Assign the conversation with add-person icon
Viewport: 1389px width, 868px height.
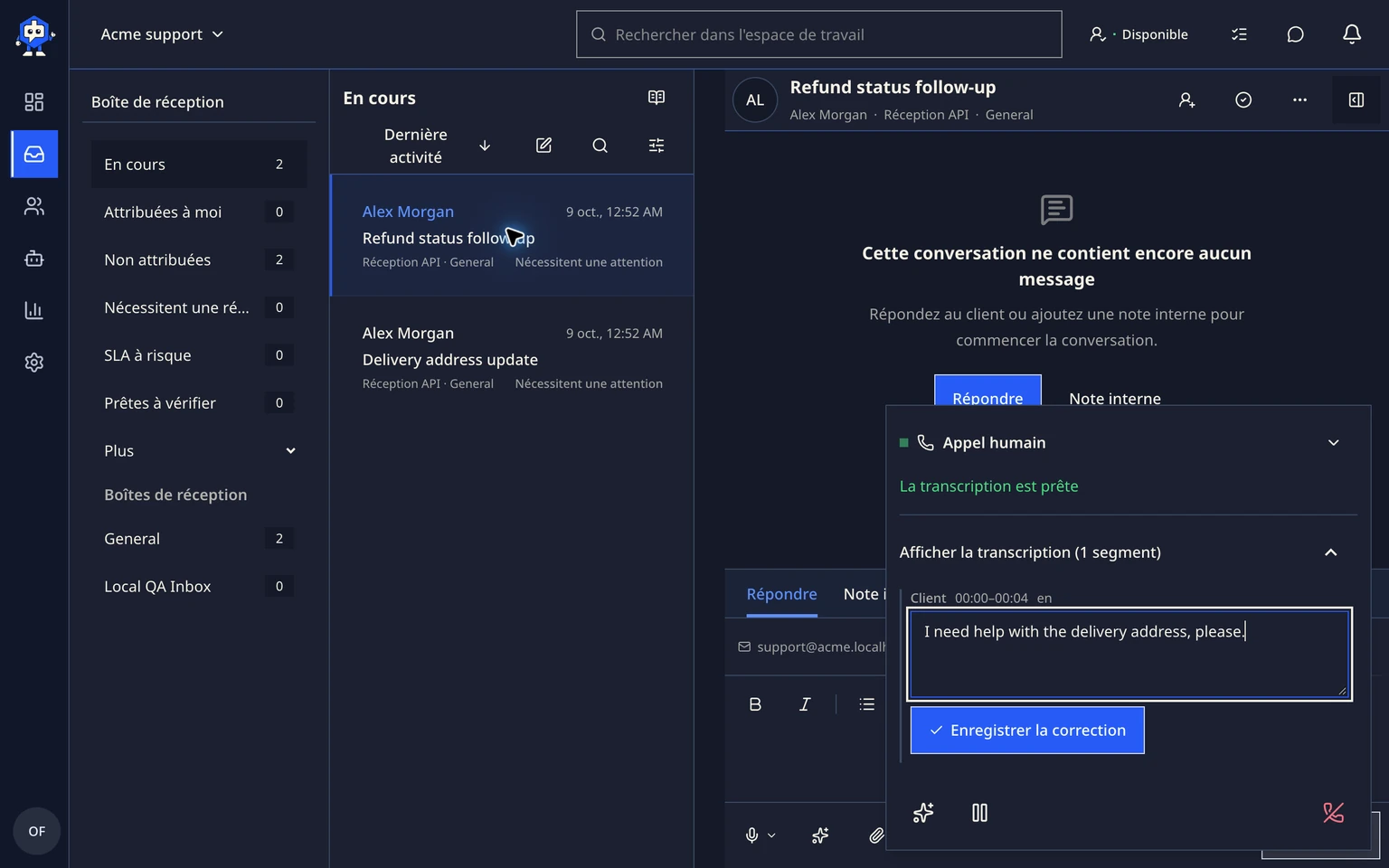(1187, 100)
